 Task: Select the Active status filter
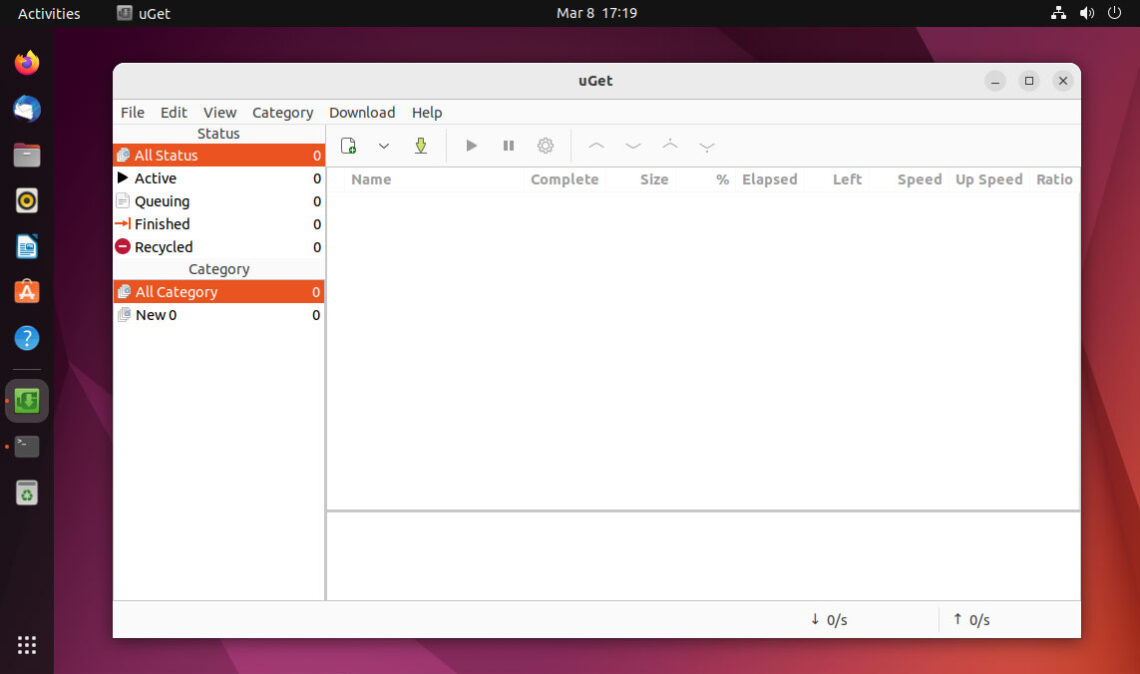click(x=219, y=178)
